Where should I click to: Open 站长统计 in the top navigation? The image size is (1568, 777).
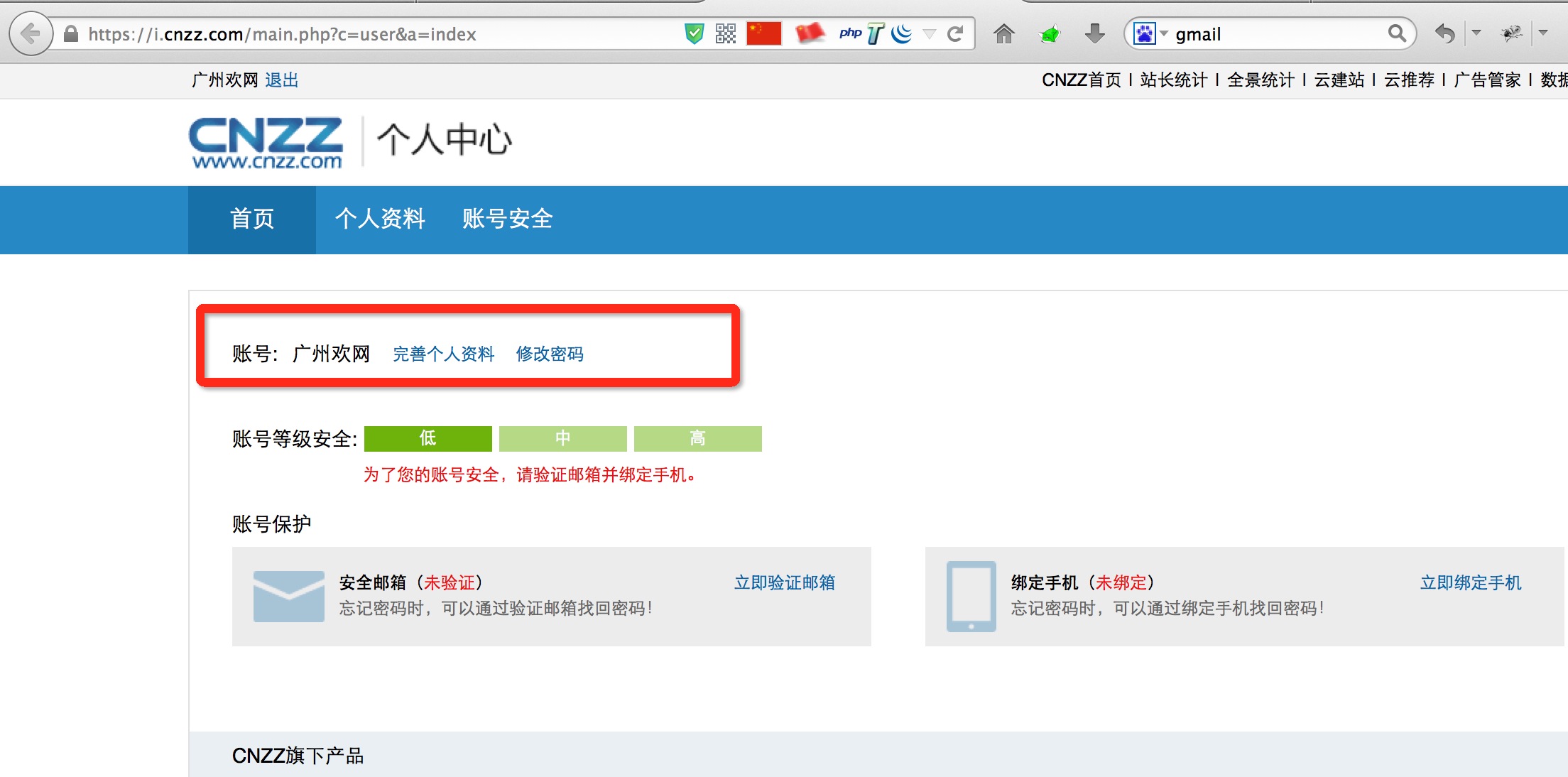tap(1174, 80)
